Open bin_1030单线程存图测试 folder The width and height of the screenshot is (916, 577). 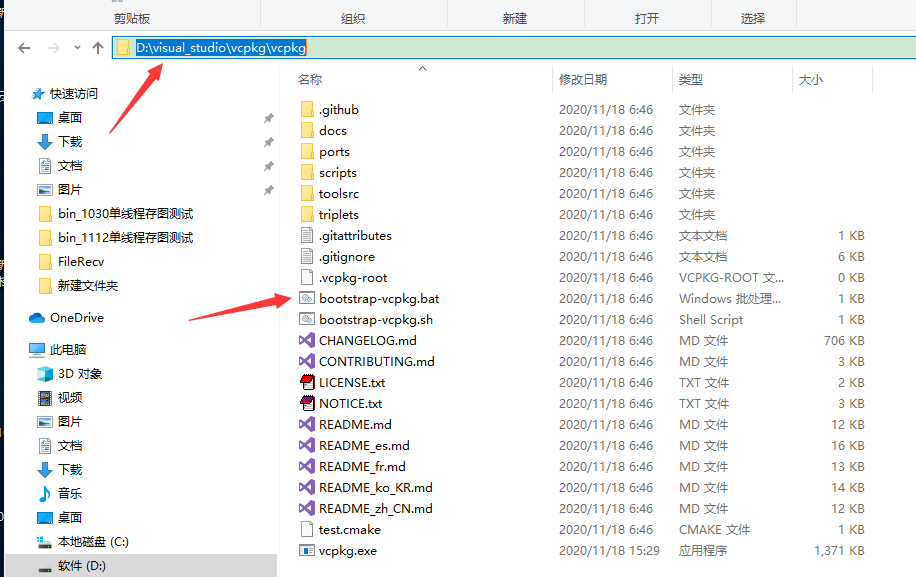[x=126, y=214]
